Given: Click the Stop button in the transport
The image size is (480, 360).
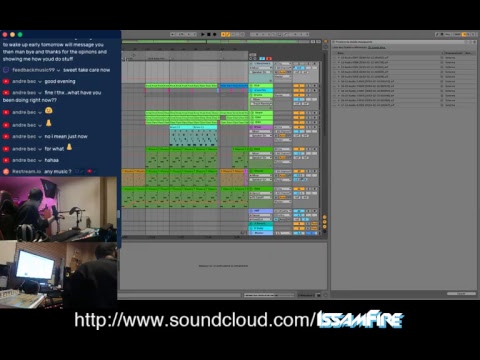Looking at the screenshot, I should click(209, 34).
